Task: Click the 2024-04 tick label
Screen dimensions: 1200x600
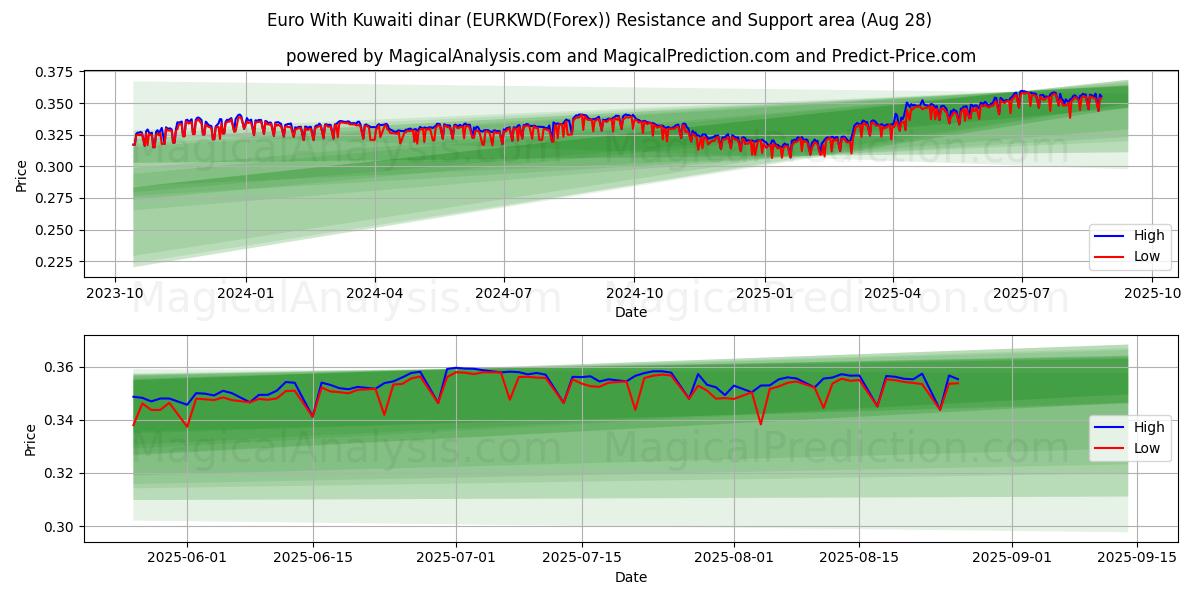Action: pos(375,294)
